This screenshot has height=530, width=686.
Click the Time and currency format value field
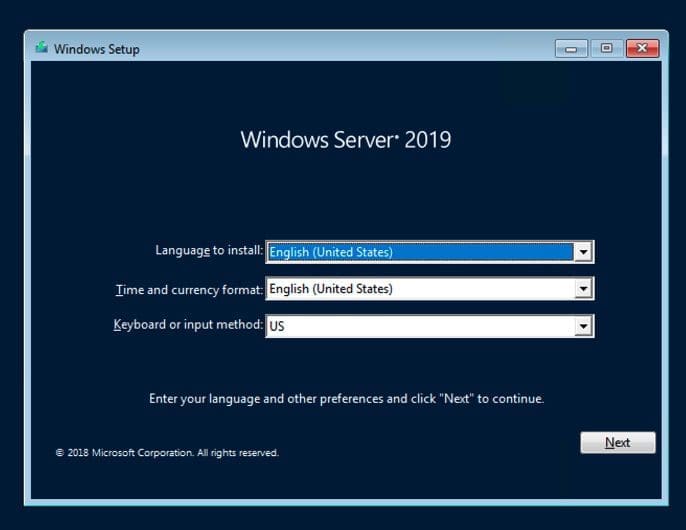420,289
